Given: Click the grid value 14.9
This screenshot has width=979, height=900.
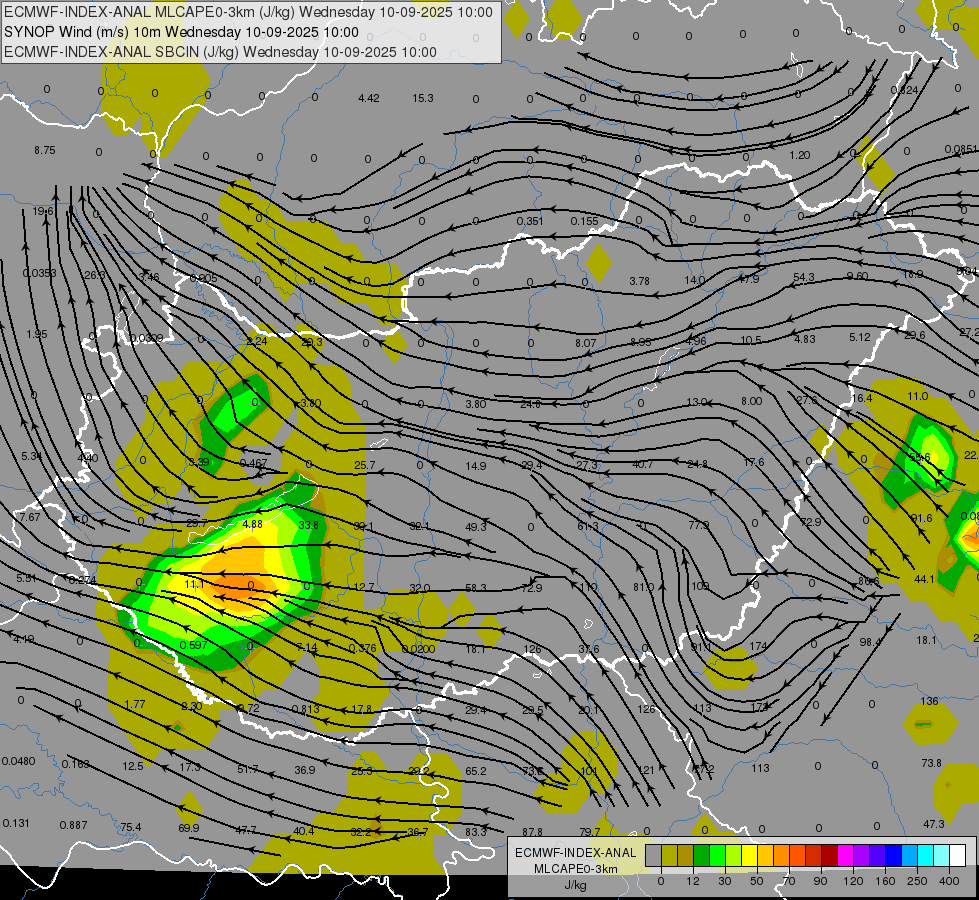Looking at the screenshot, I should pyautogui.click(x=476, y=466).
